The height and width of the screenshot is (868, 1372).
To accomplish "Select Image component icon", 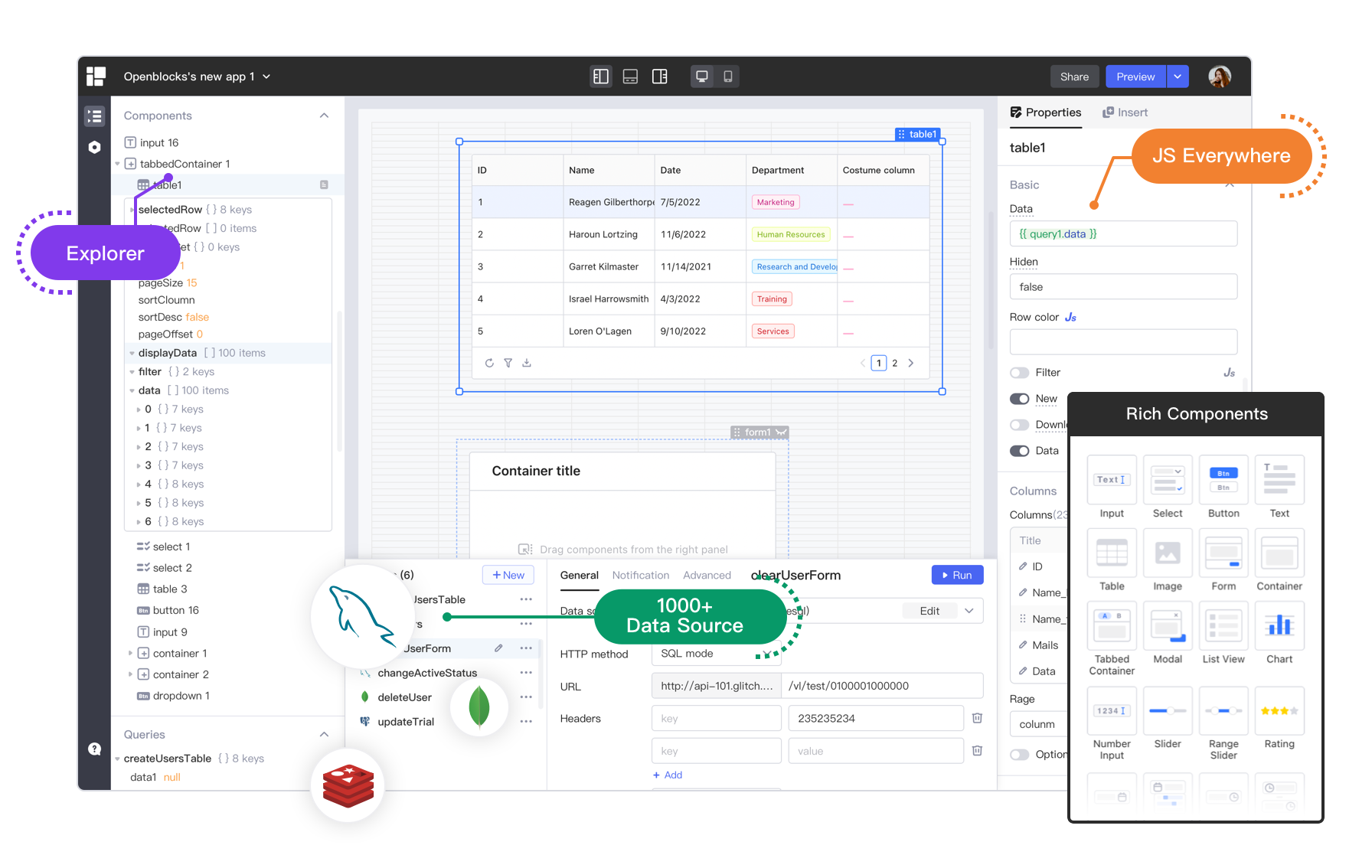I will click(x=1168, y=553).
